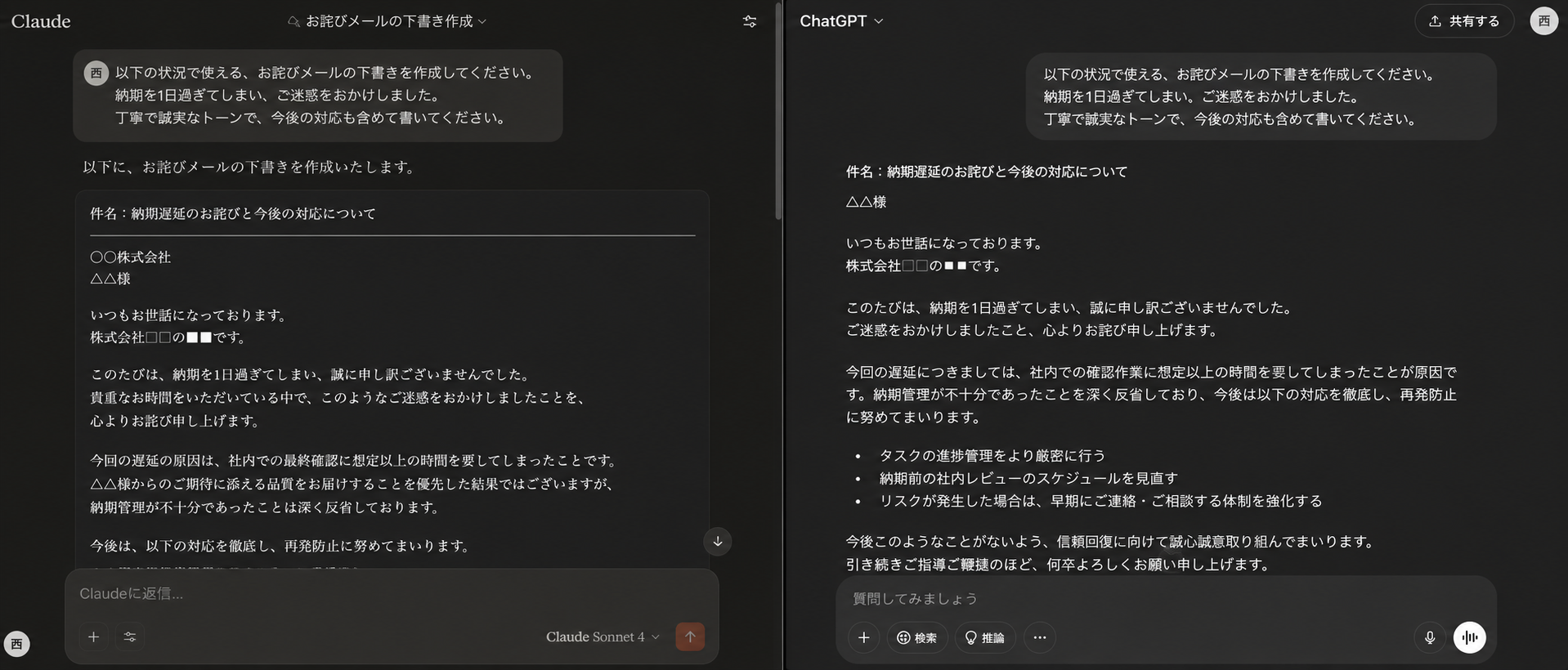Expand the お詫びメールの下書き作成 chat title menu
Viewport: 1568px width, 670px height.
(x=388, y=21)
